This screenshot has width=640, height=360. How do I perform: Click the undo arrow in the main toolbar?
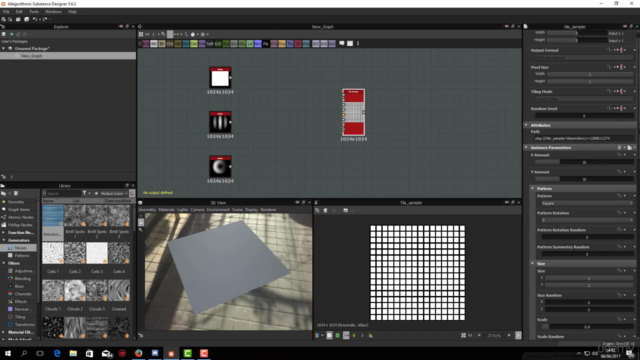pos(35,19)
